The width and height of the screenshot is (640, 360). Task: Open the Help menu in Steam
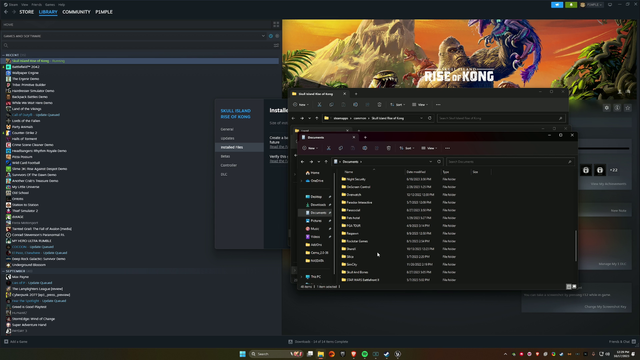tap(62, 4)
